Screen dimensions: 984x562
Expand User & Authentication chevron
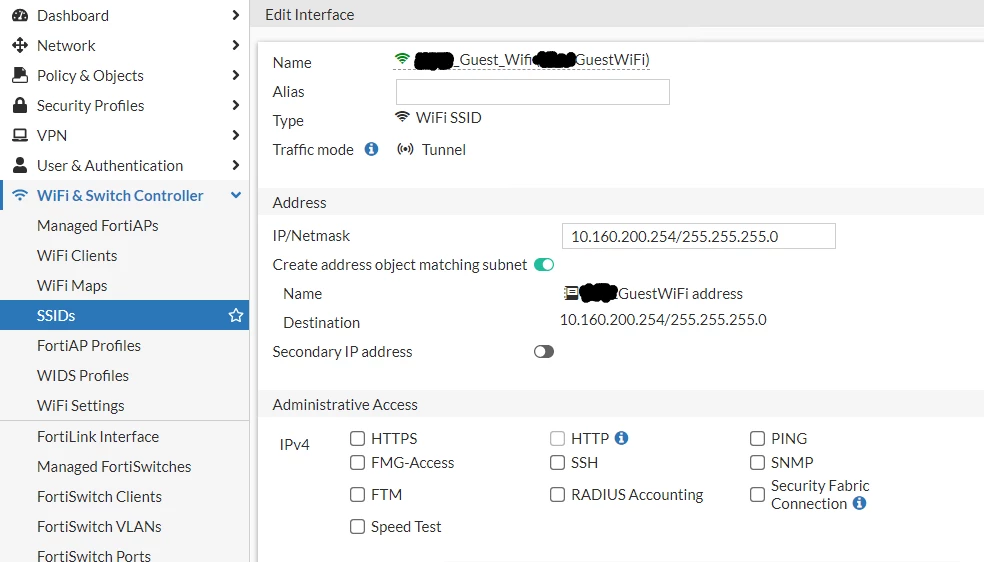(235, 165)
